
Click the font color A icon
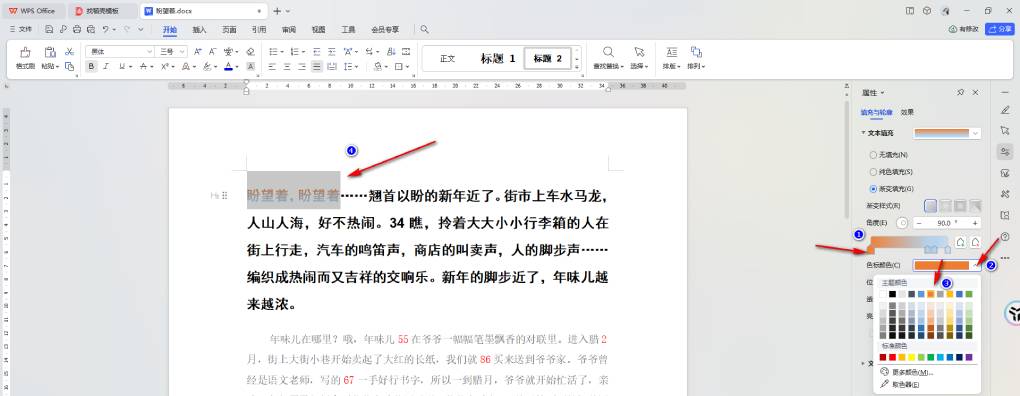(228, 66)
